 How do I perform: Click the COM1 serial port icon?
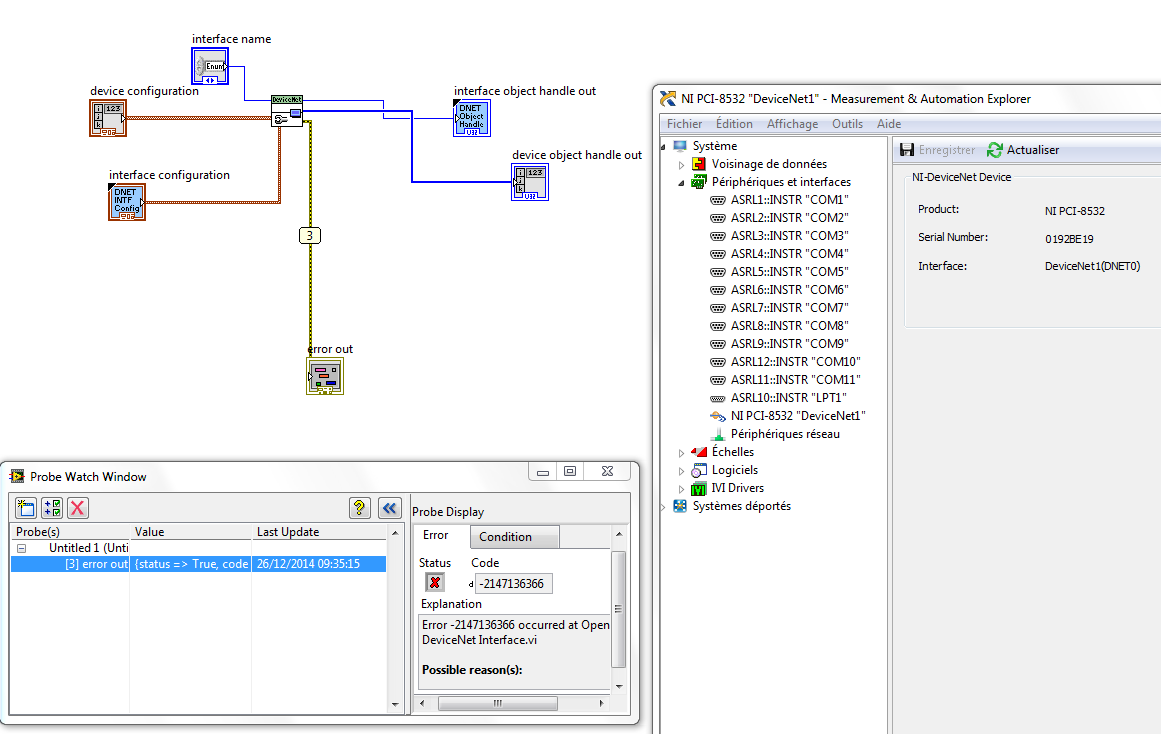click(x=717, y=200)
